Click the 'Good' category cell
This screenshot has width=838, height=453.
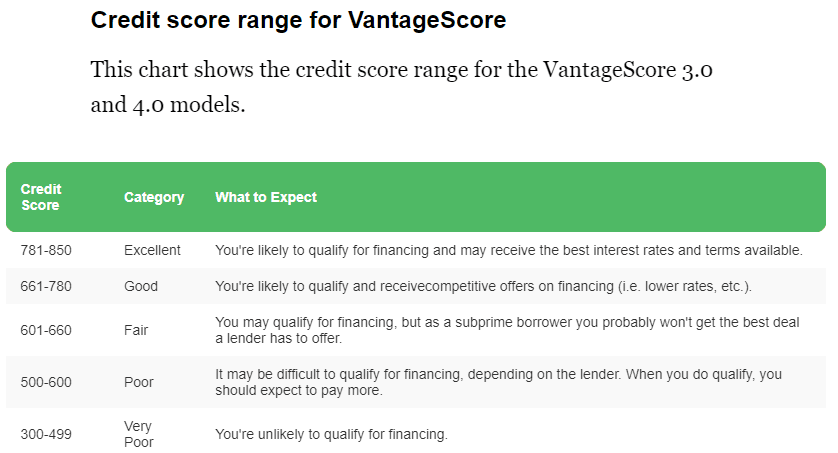click(x=141, y=286)
